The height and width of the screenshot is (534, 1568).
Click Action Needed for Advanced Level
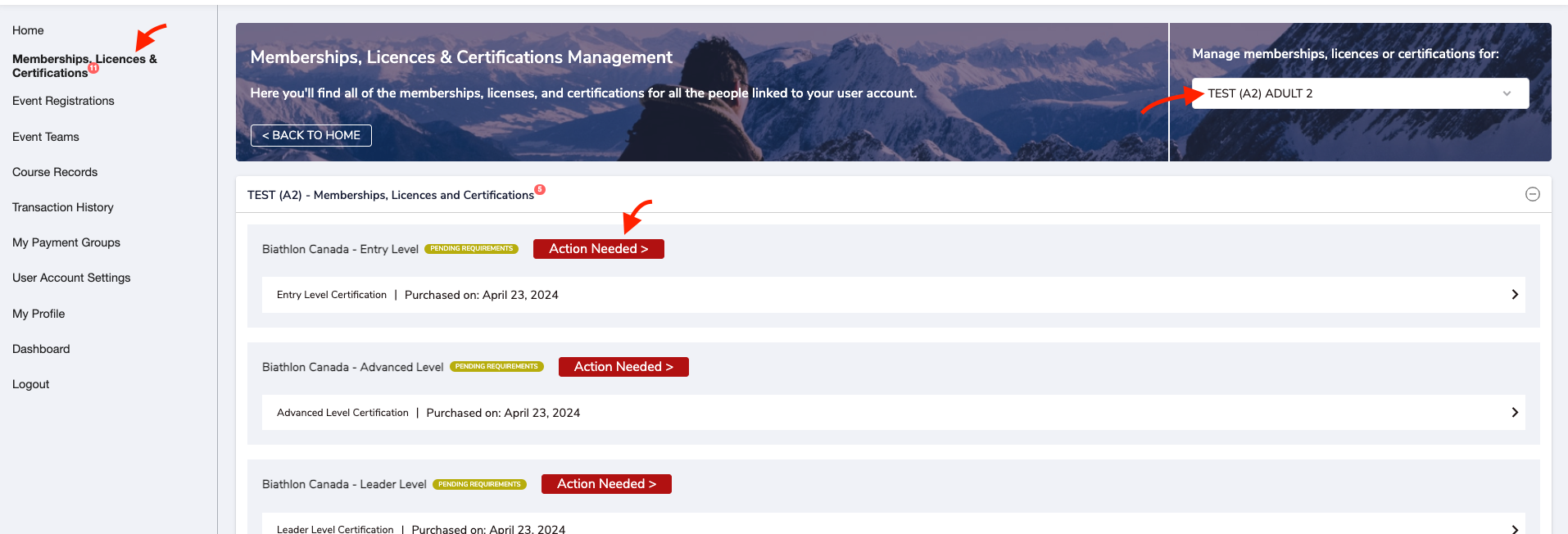(623, 367)
